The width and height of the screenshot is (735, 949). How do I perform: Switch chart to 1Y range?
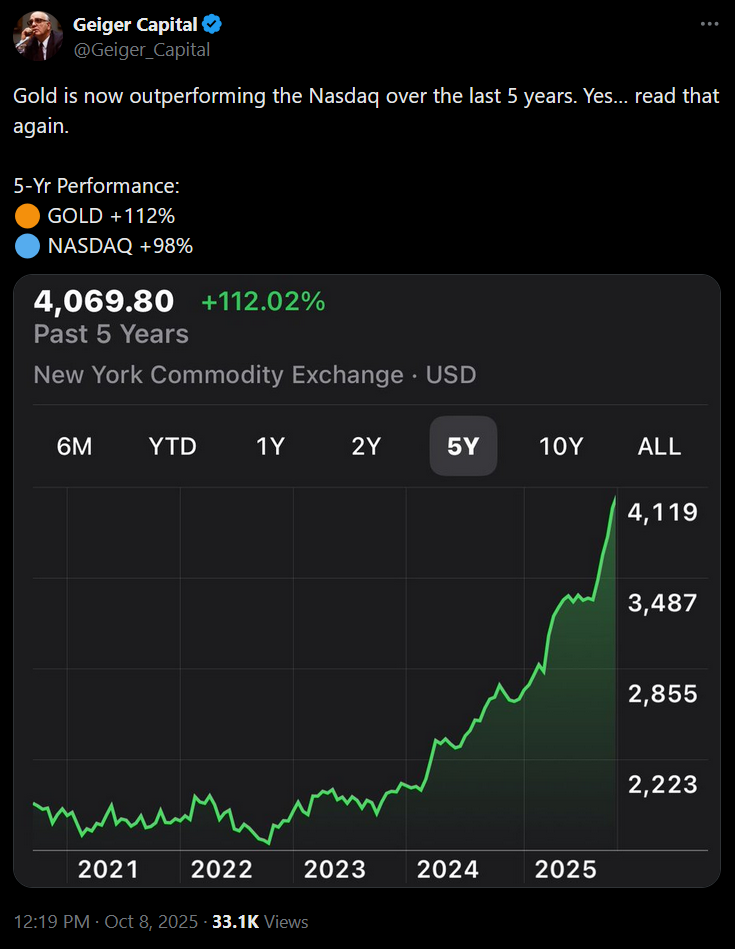[270, 447]
